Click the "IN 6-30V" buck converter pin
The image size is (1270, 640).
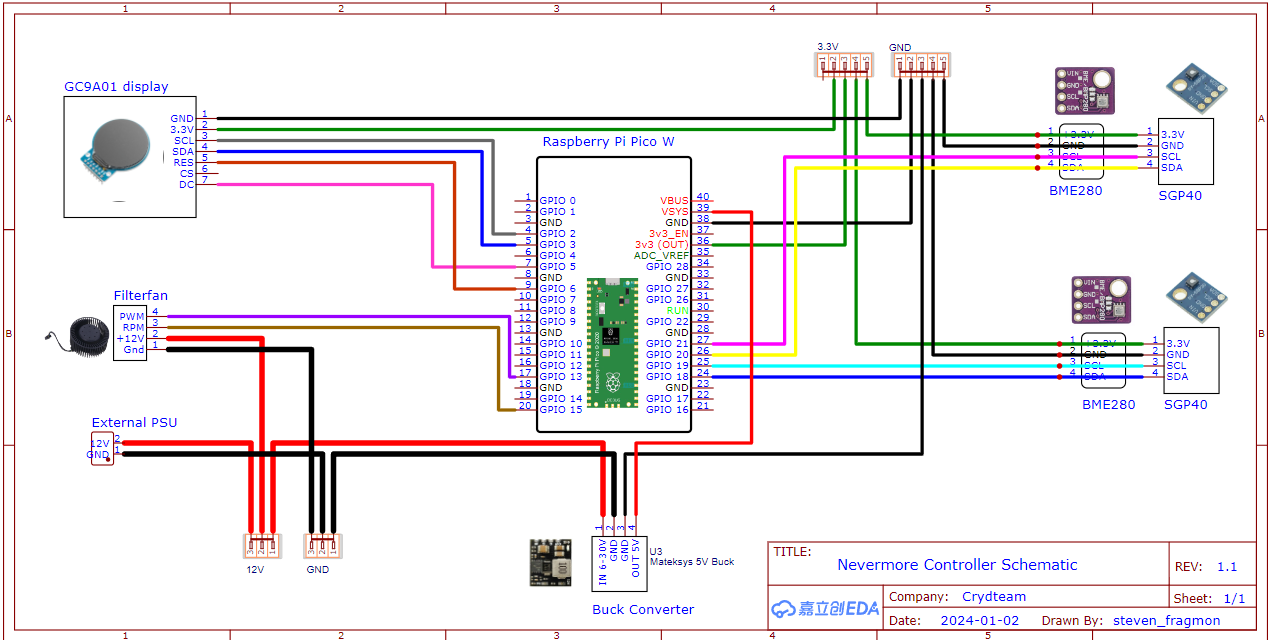[603, 560]
